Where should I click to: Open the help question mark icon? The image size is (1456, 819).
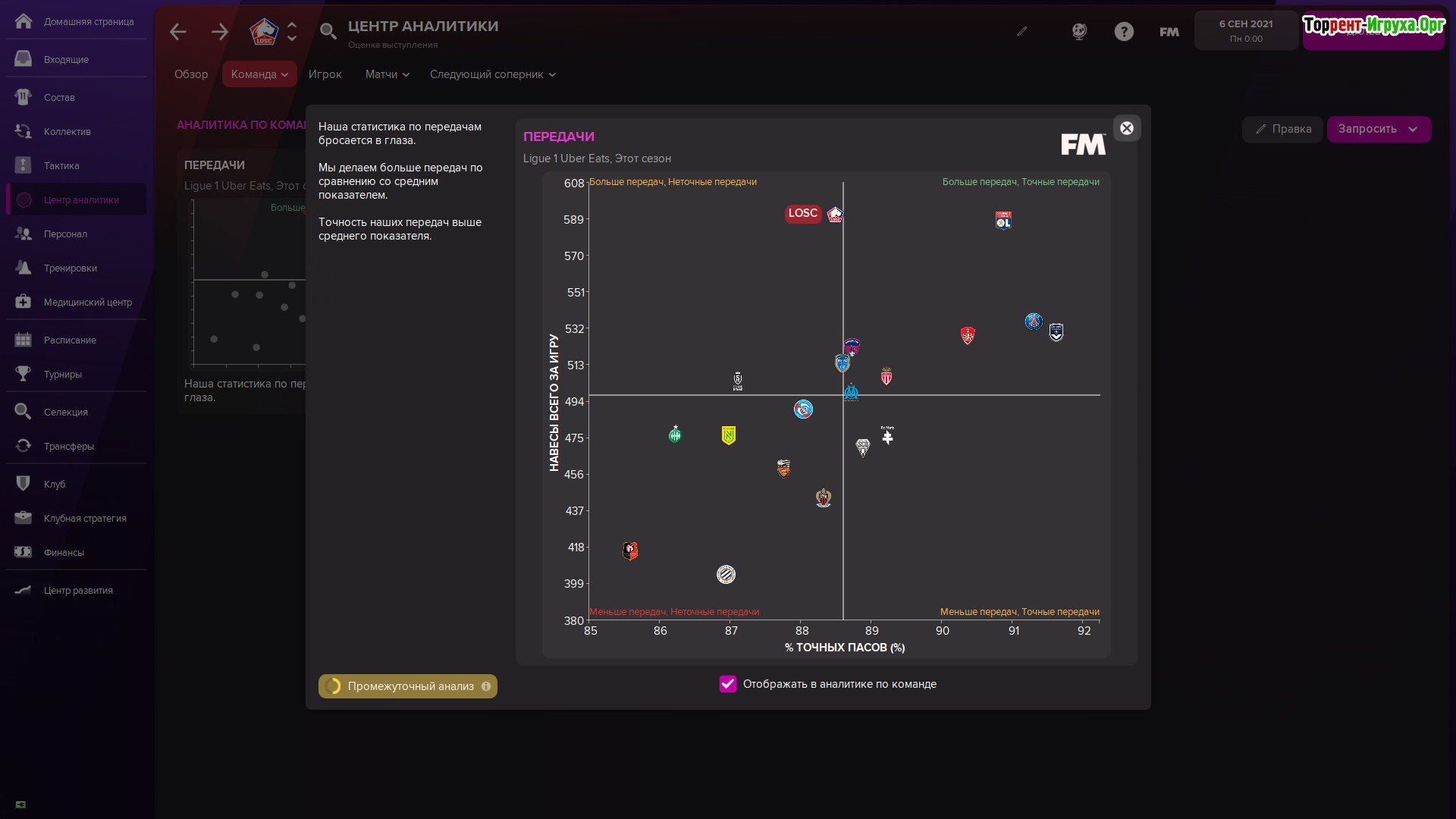tap(1124, 32)
